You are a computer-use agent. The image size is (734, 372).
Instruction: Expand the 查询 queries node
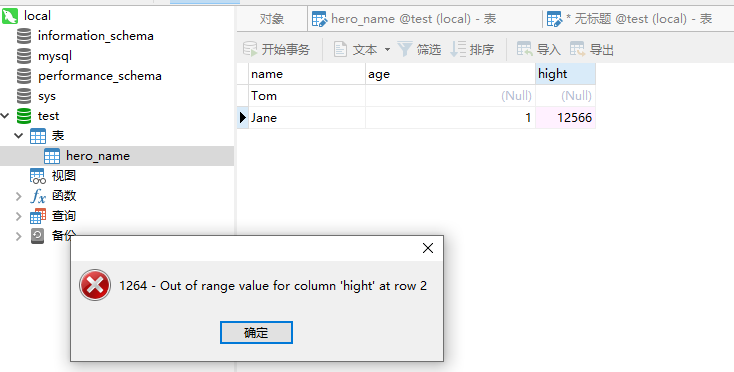click(19, 216)
